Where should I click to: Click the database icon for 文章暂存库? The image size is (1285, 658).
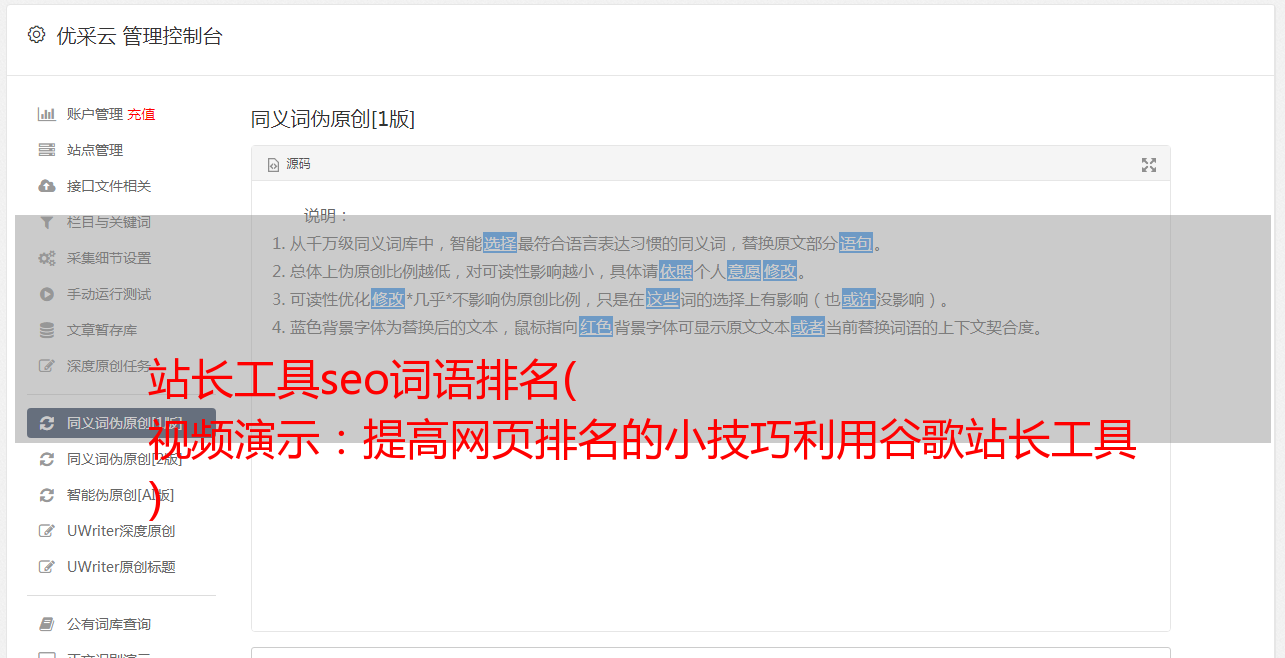coord(46,330)
